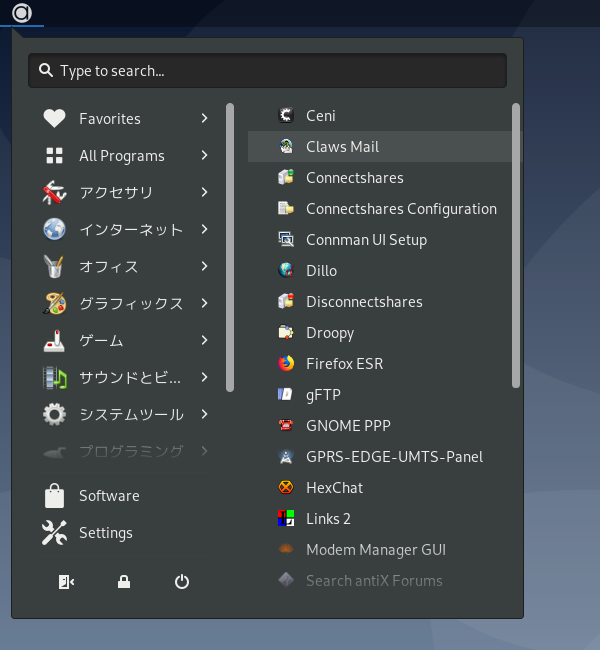The height and width of the screenshot is (650, 600).
Task: Select the Search antiX Forums label
Action: tap(374, 581)
